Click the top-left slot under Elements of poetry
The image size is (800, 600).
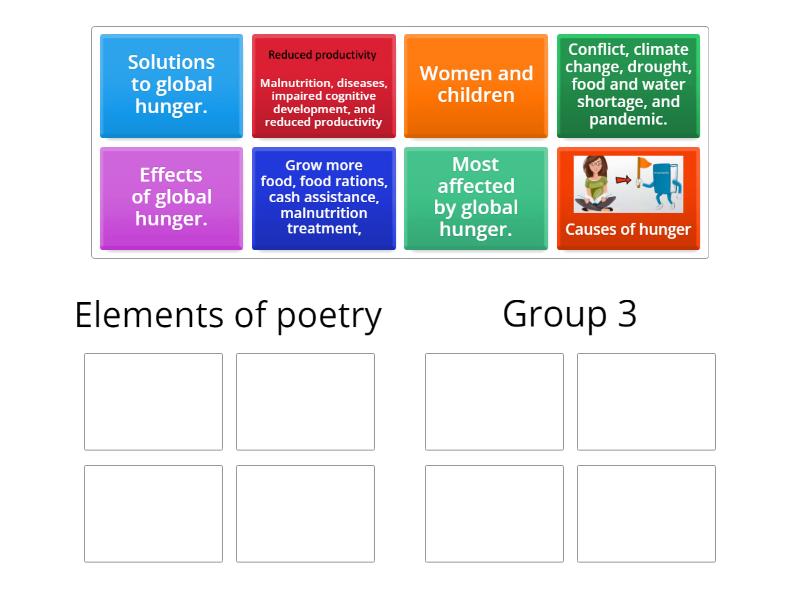tap(153, 401)
